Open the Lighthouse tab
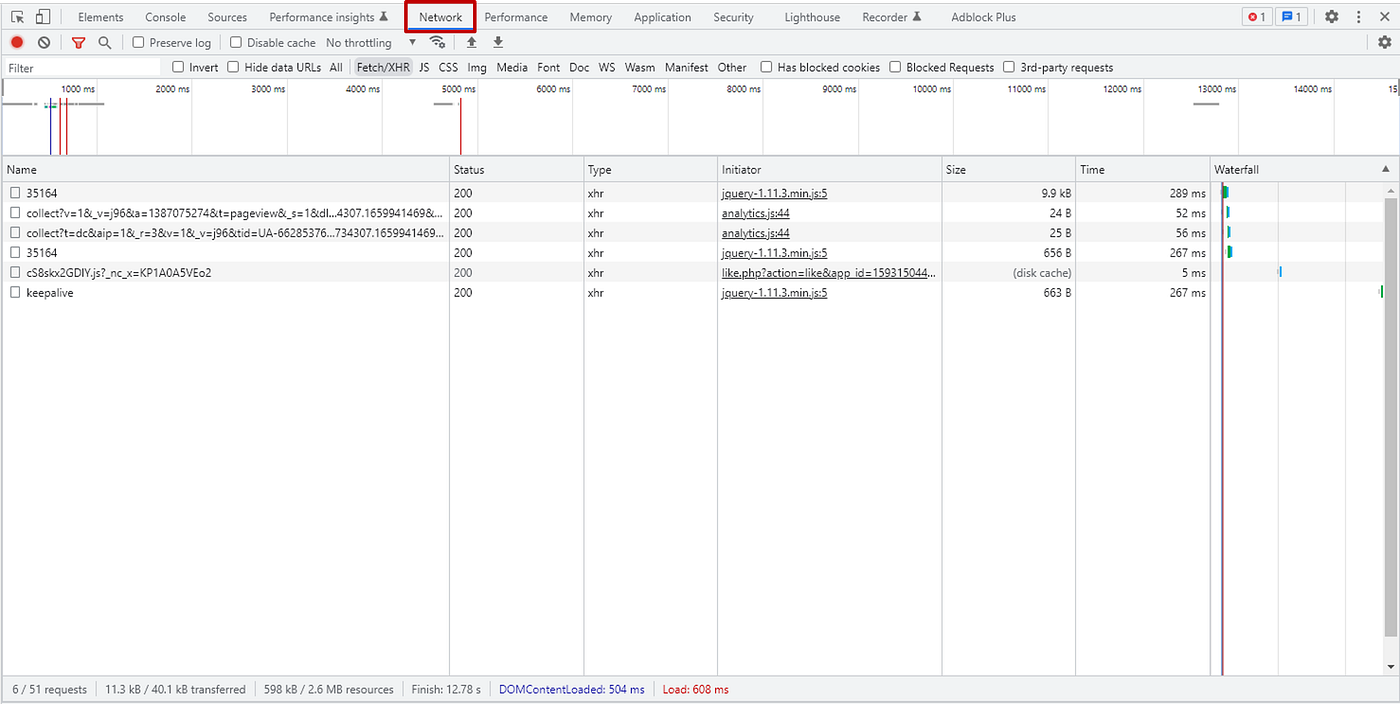 click(x=812, y=17)
